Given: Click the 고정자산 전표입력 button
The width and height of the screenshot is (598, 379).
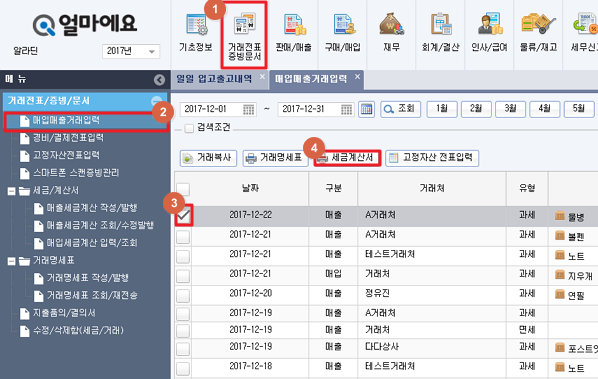Looking at the screenshot, I should tap(432, 158).
